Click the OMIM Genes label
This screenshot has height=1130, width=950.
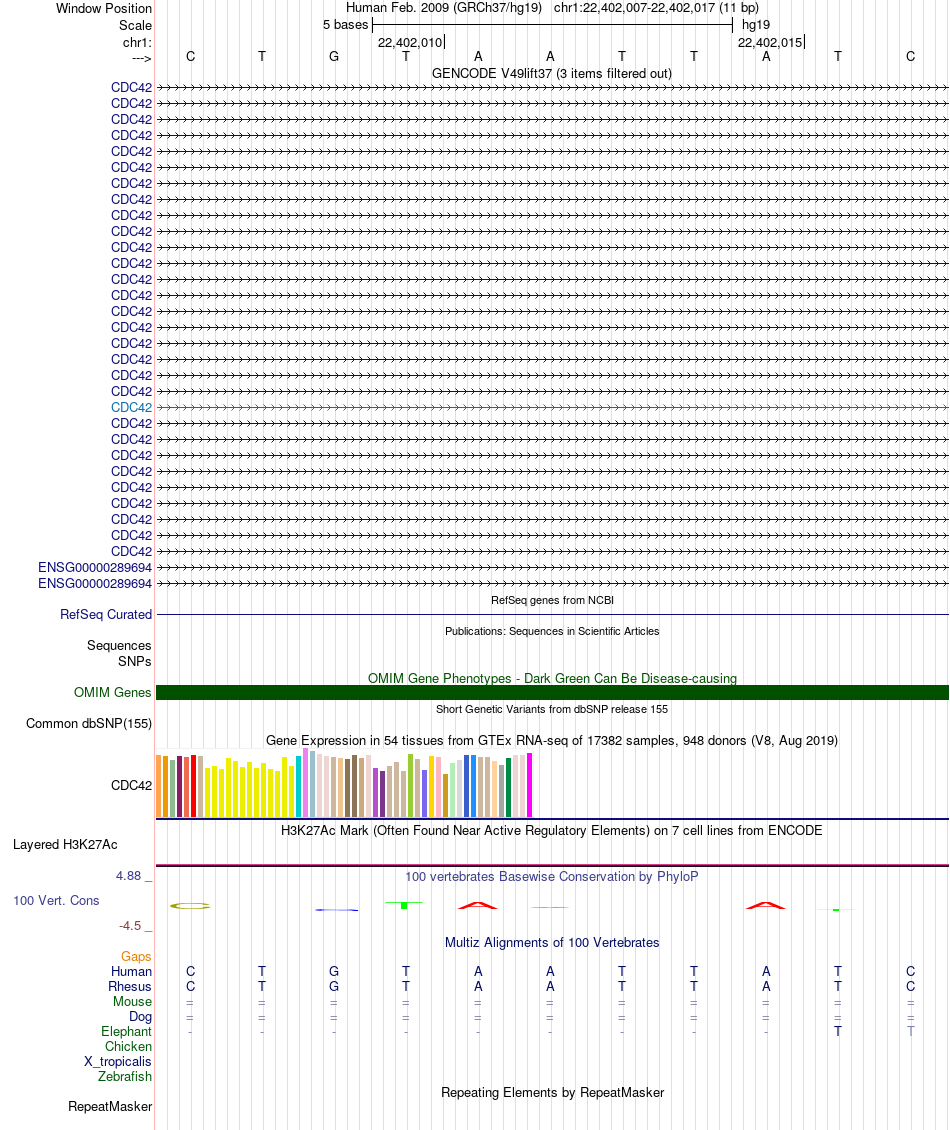point(112,693)
